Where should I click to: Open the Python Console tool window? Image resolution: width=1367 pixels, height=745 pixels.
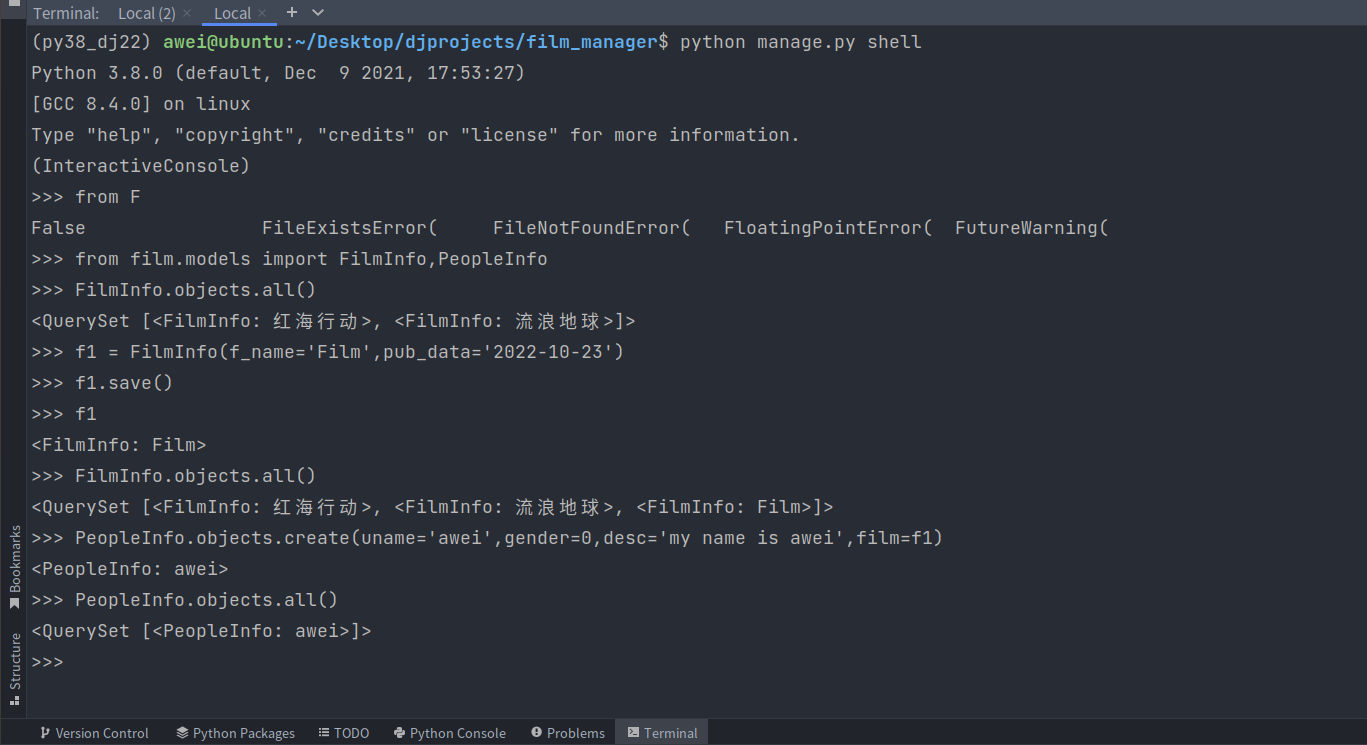450,733
